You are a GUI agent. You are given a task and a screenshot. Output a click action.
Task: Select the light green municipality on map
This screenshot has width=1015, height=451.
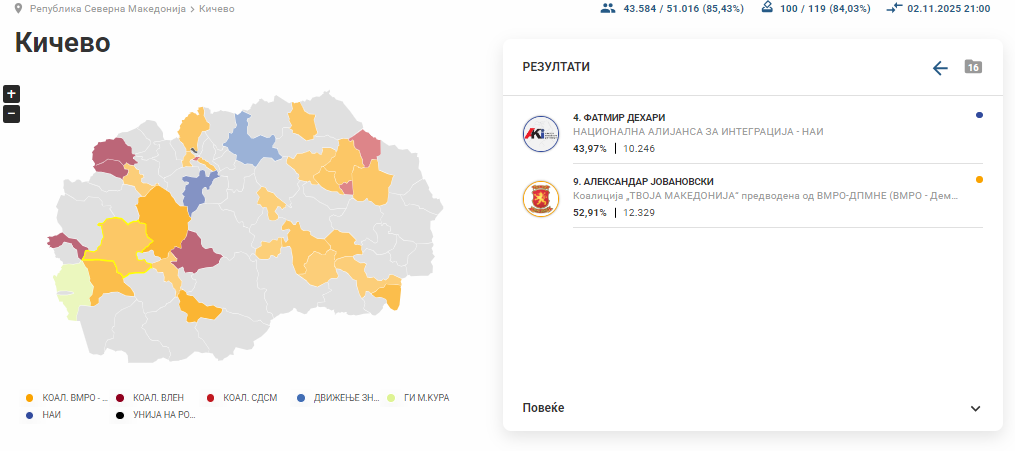click(70, 286)
